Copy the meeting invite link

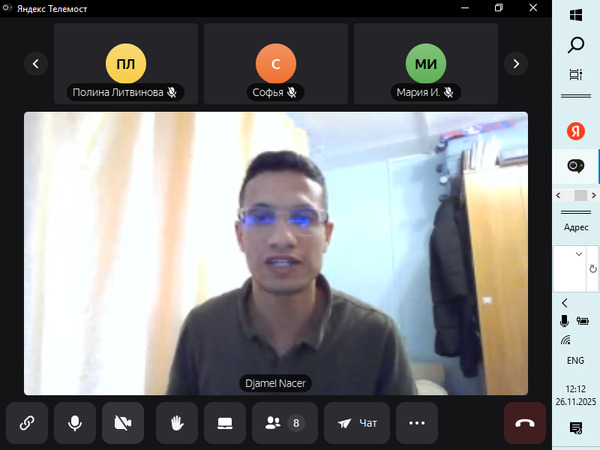27,423
